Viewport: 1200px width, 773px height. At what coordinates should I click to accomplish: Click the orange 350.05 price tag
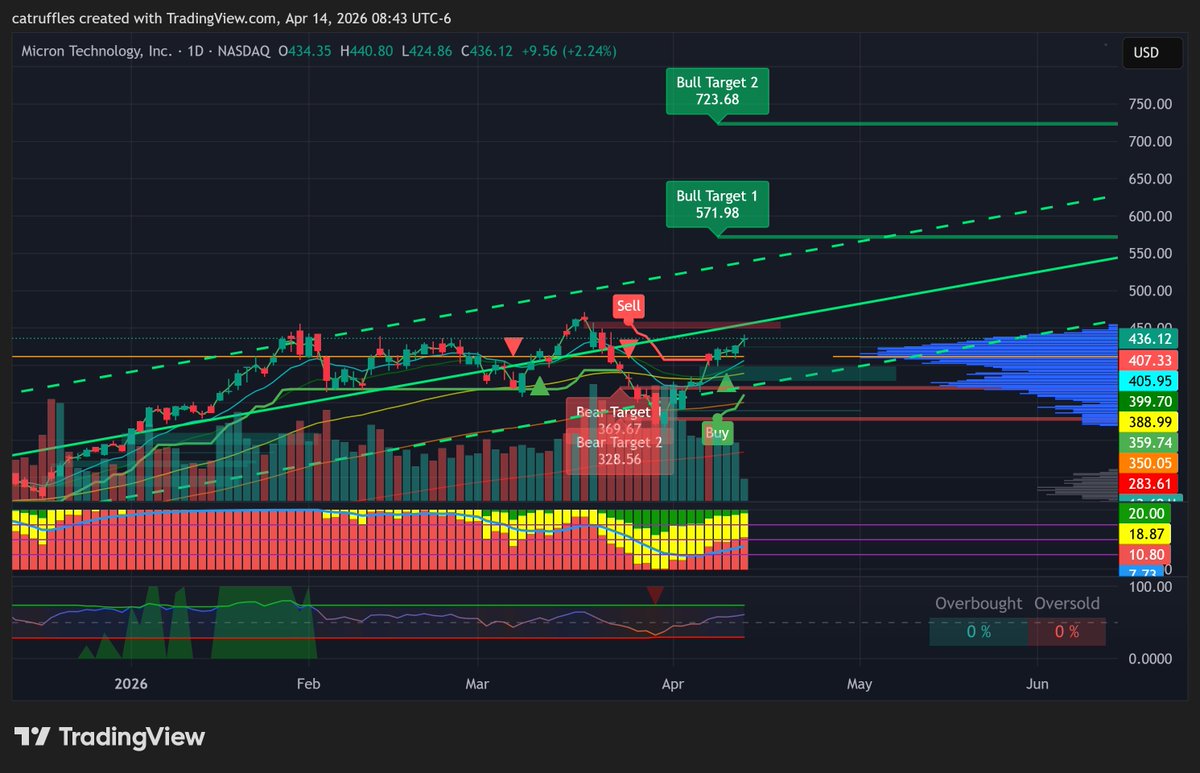coord(1147,464)
